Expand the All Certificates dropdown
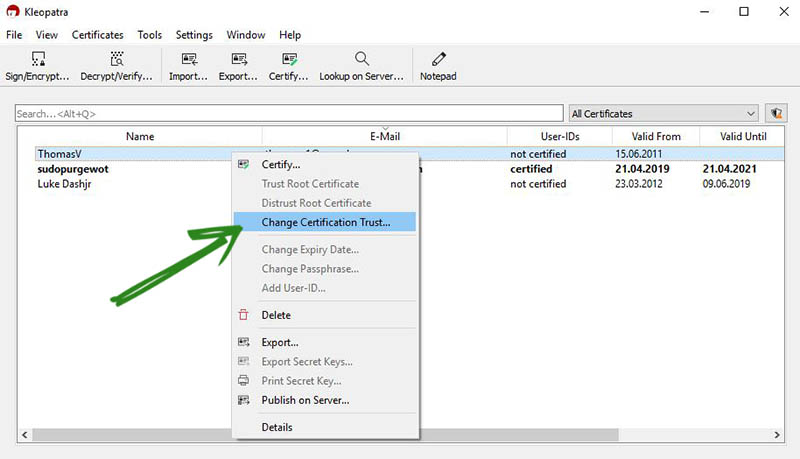 tap(663, 113)
